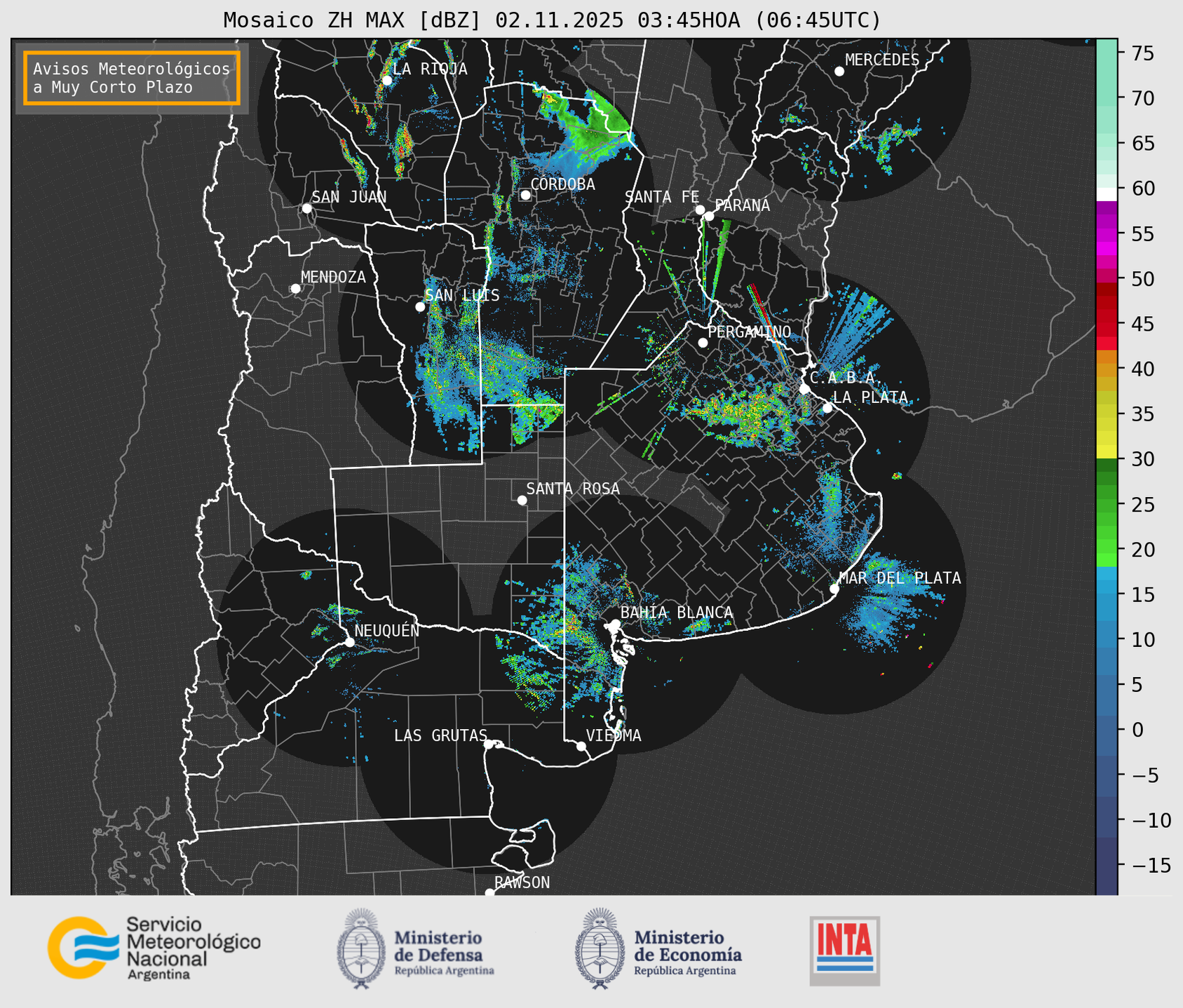This screenshot has height=1008, width=1183.
Task: Click the red 45 dBZ colorbar segment
Action: [x=1106, y=325]
